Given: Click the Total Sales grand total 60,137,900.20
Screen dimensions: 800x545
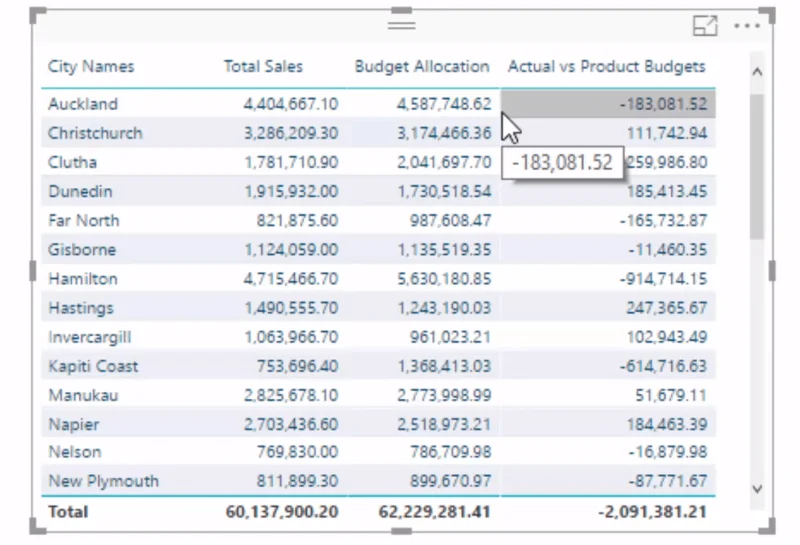Looking at the screenshot, I should pyautogui.click(x=282, y=511).
